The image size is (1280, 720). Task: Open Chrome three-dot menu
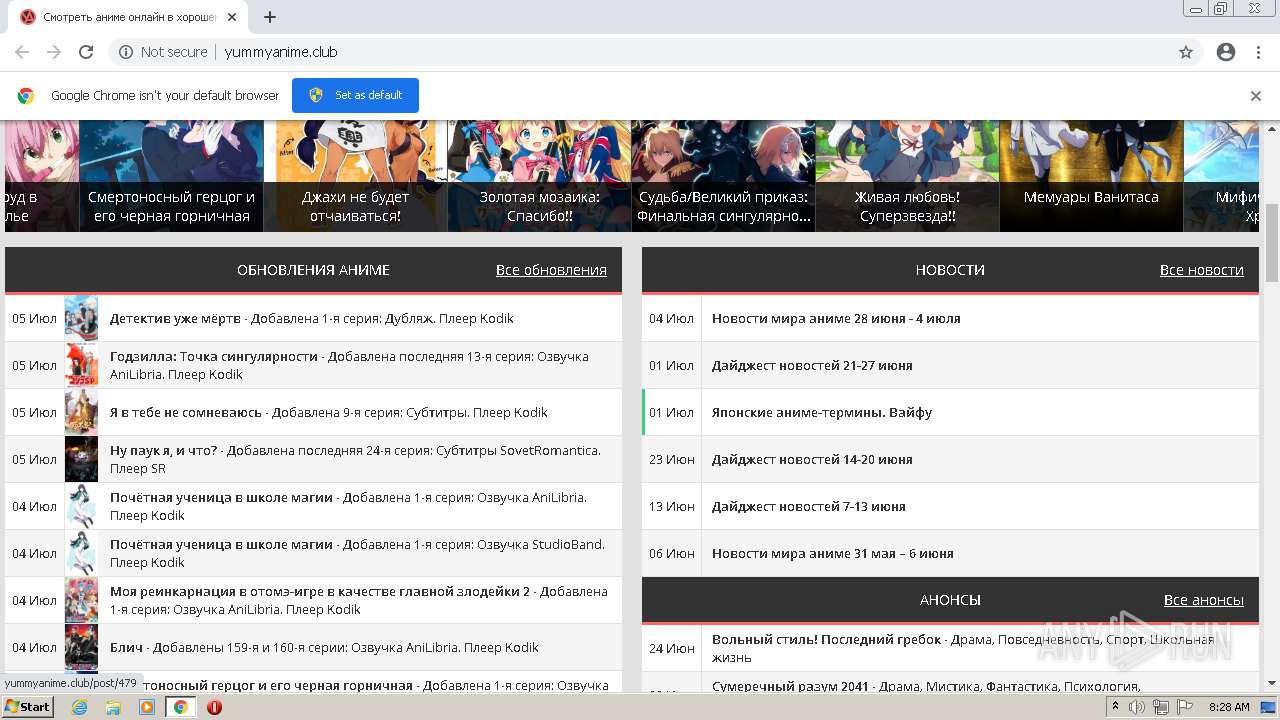click(1258, 52)
